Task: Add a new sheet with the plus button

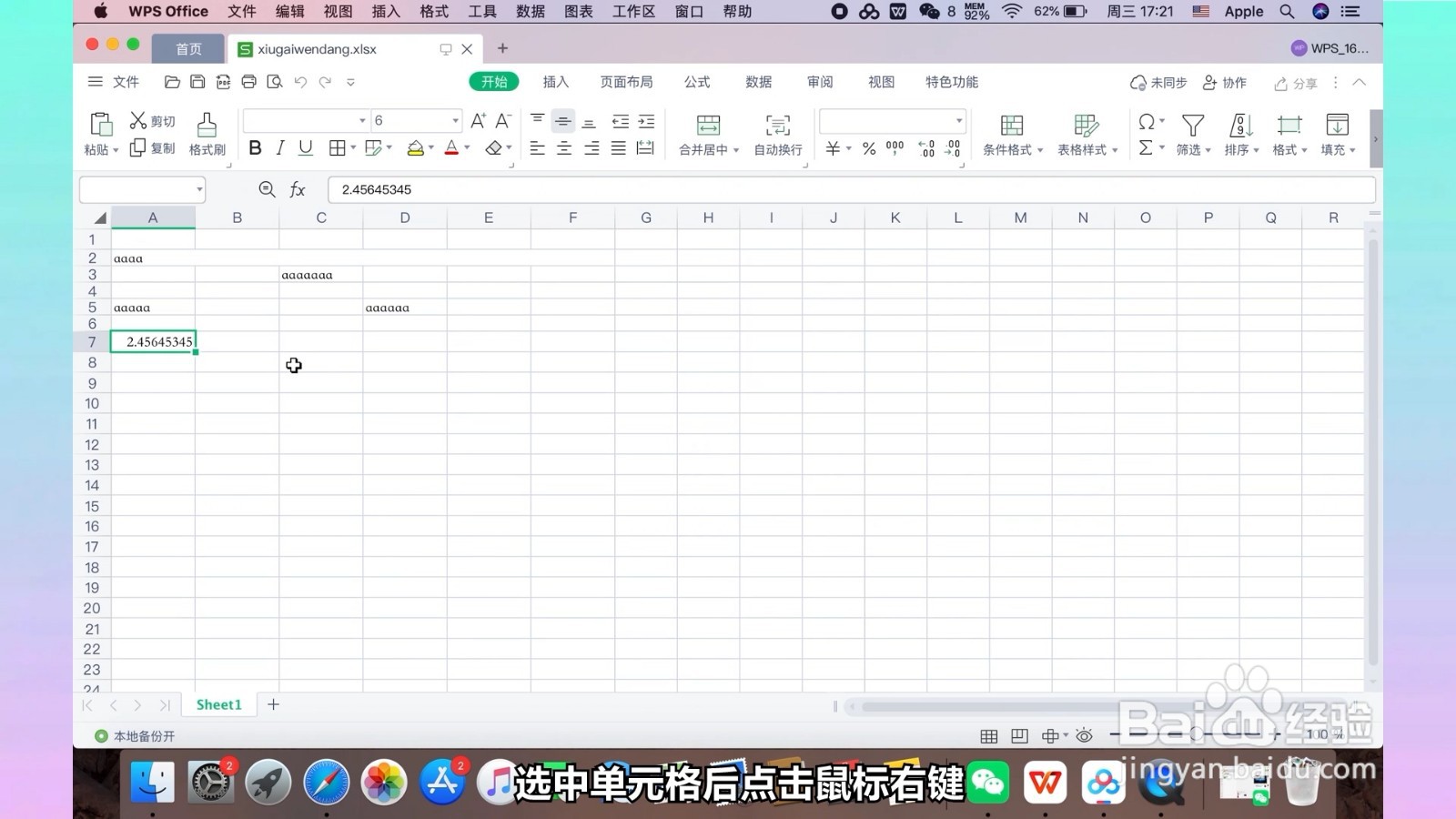Action: click(x=273, y=703)
